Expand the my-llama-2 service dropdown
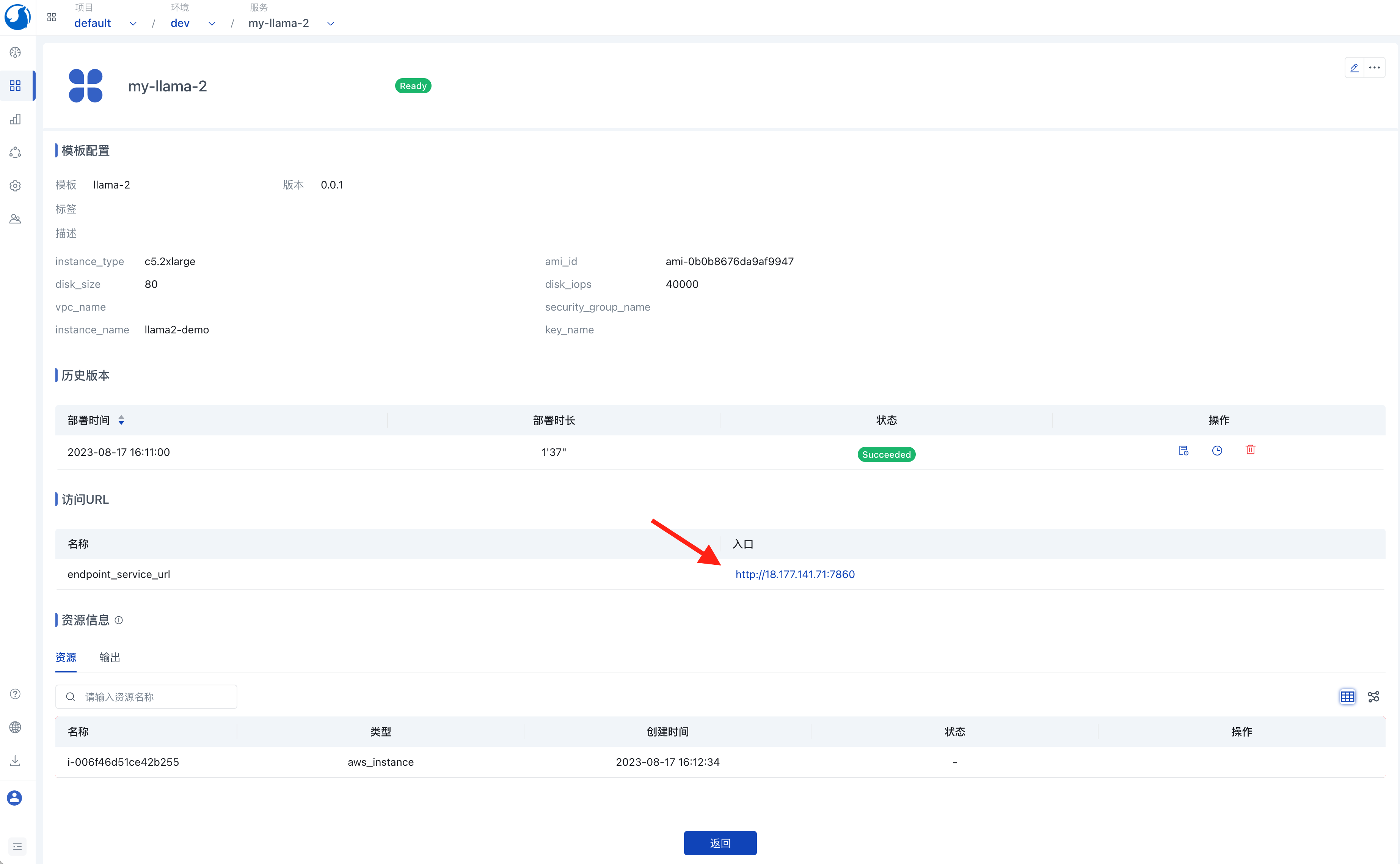Viewport: 1400px width, 864px height. click(x=330, y=24)
